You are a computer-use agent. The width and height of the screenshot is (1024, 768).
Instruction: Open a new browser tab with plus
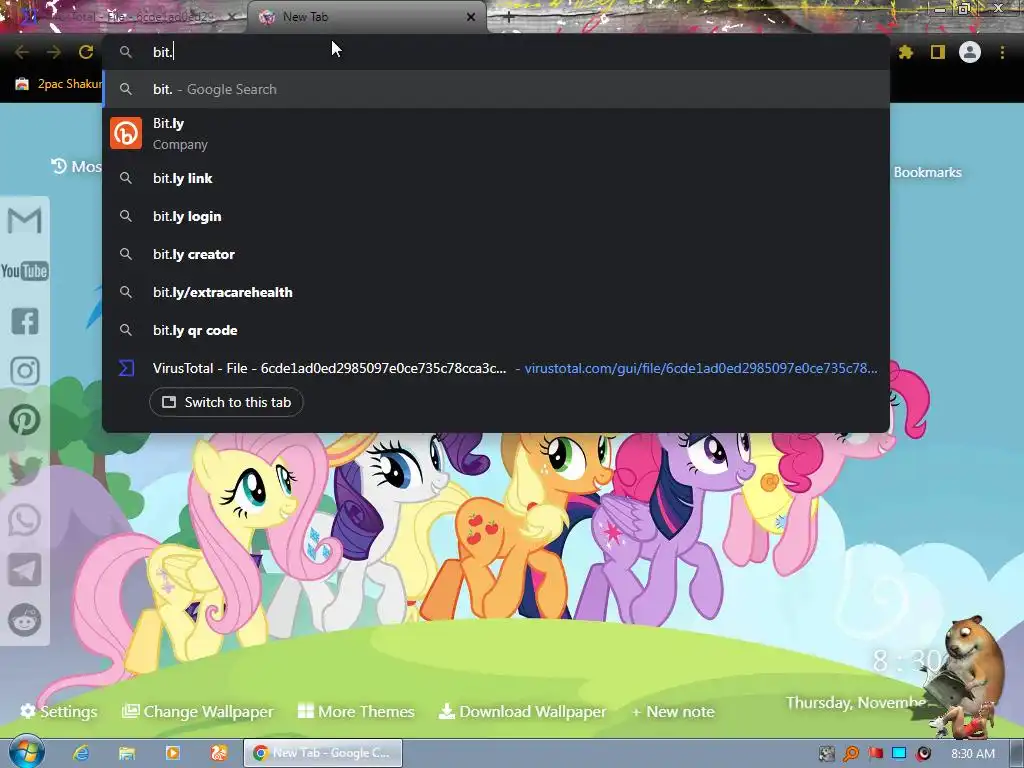pyautogui.click(x=509, y=18)
